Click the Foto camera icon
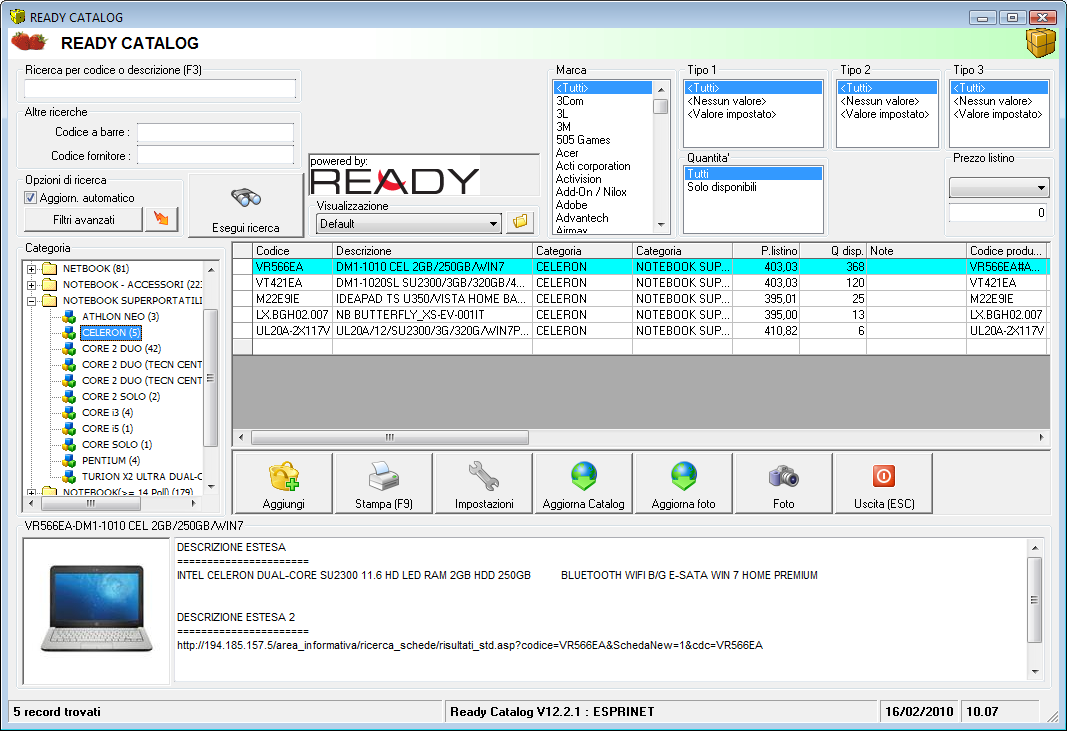This screenshot has width=1067, height=731. point(783,476)
